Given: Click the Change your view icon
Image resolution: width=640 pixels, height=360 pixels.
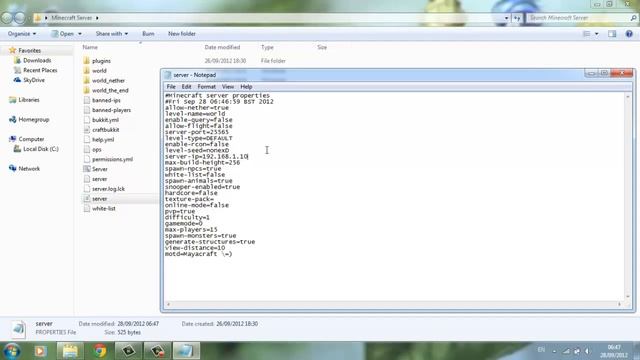Looking at the screenshot, I should [587, 34].
